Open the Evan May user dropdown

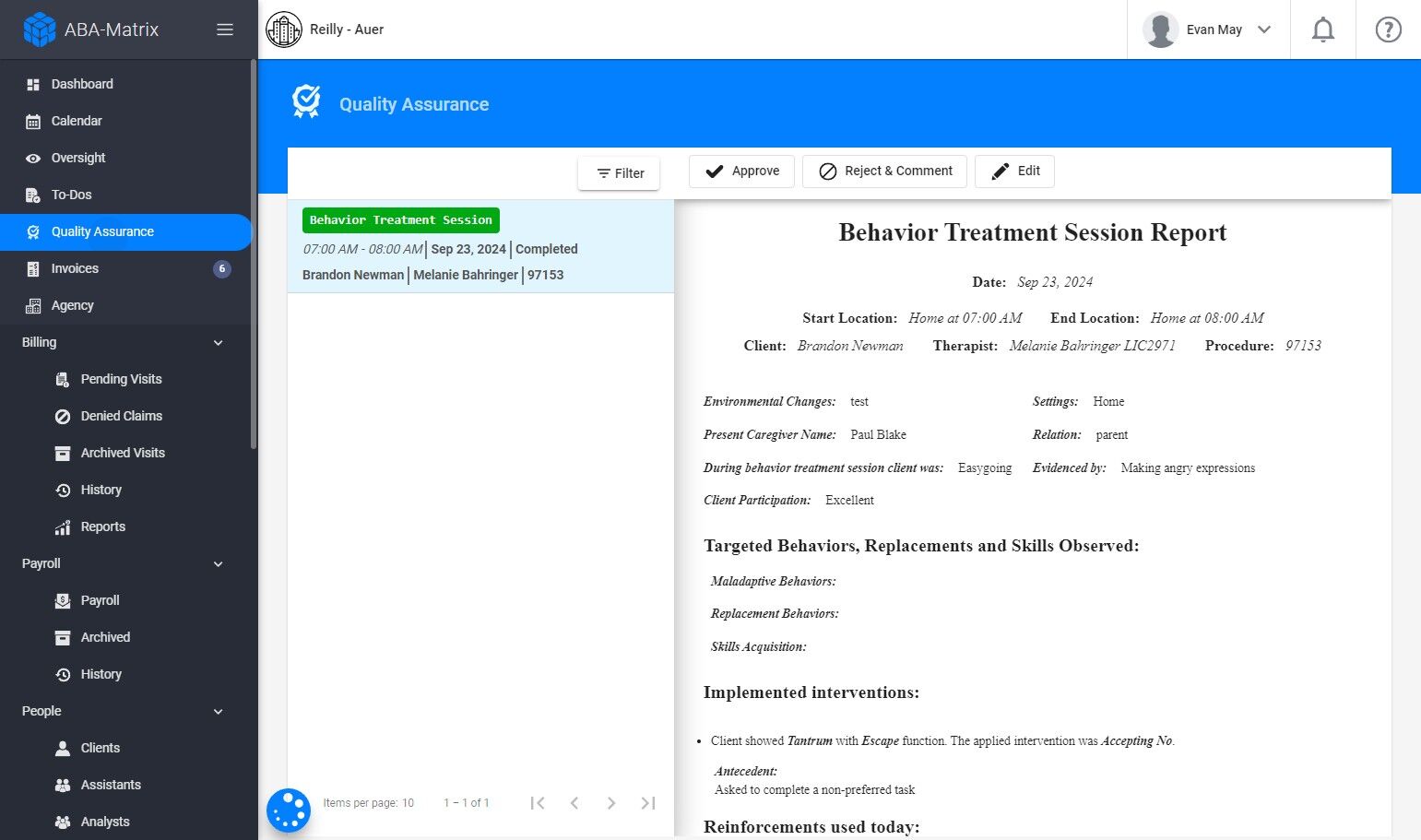[1209, 30]
